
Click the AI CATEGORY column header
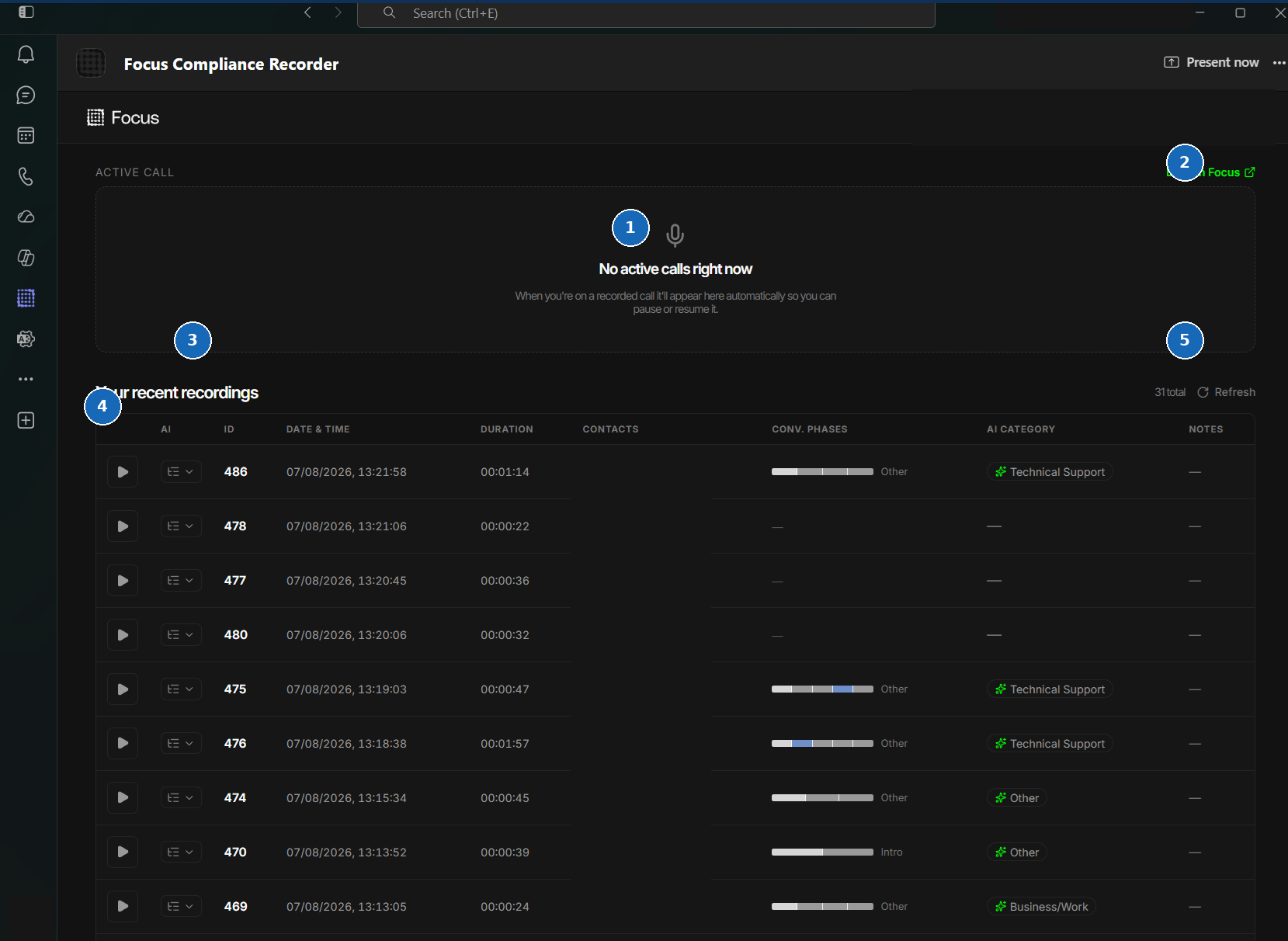coord(1021,429)
